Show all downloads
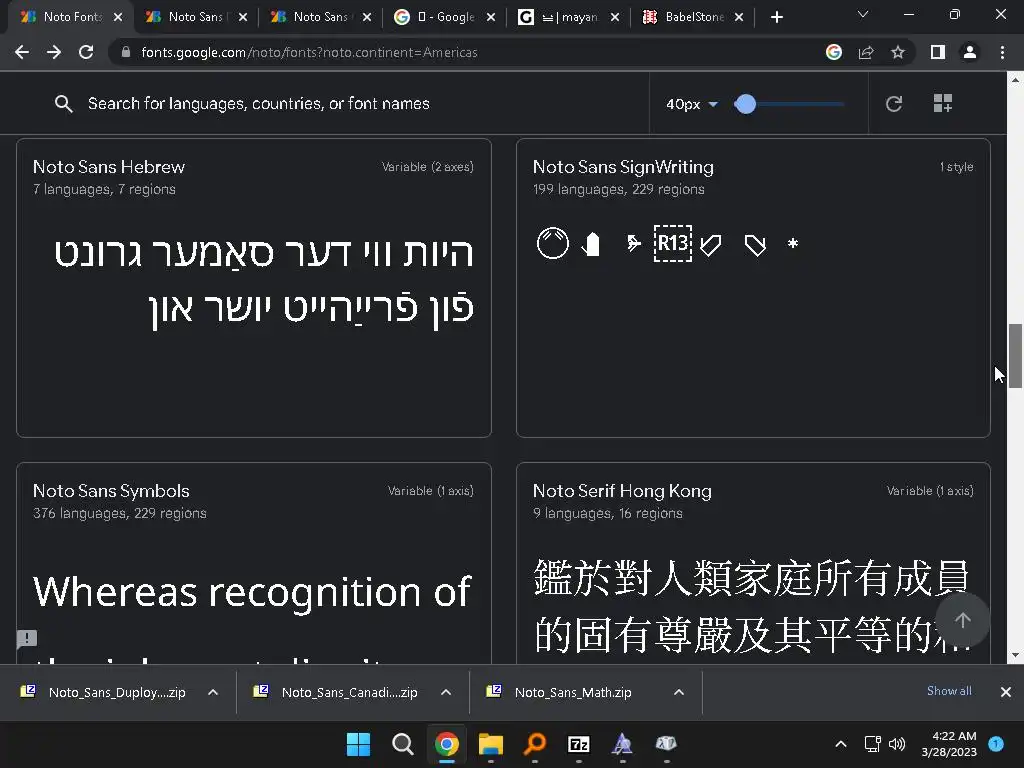The width and height of the screenshot is (1024, 768). pyautogui.click(x=949, y=691)
